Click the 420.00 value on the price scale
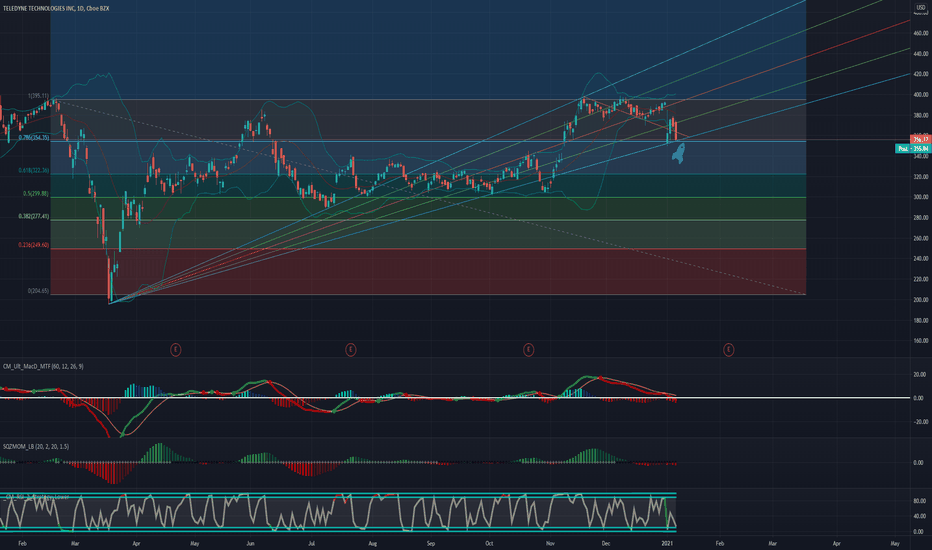 [921, 74]
